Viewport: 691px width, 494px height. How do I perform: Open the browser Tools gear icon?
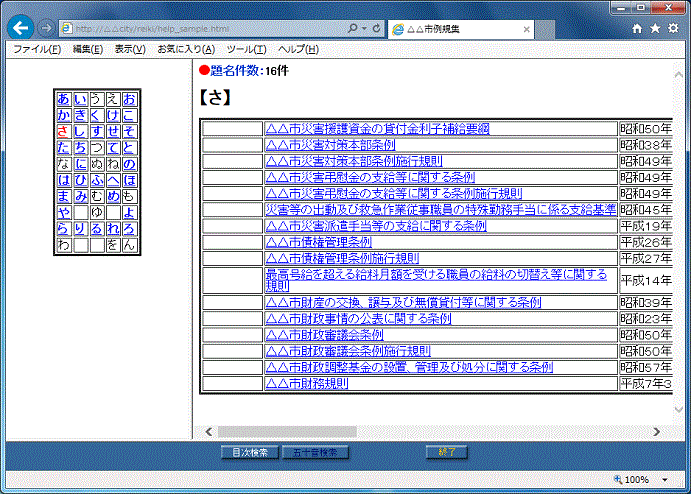[x=674, y=29]
